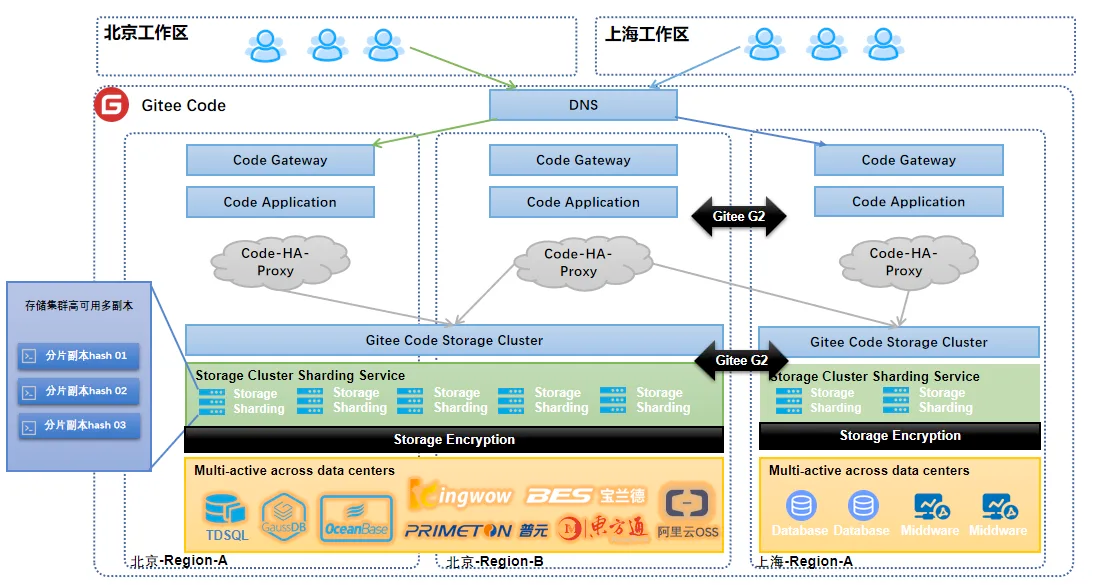Screen dimensions: 1093x585
Task: Click the 北京-Region-B label
Action: [x=494, y=561]
